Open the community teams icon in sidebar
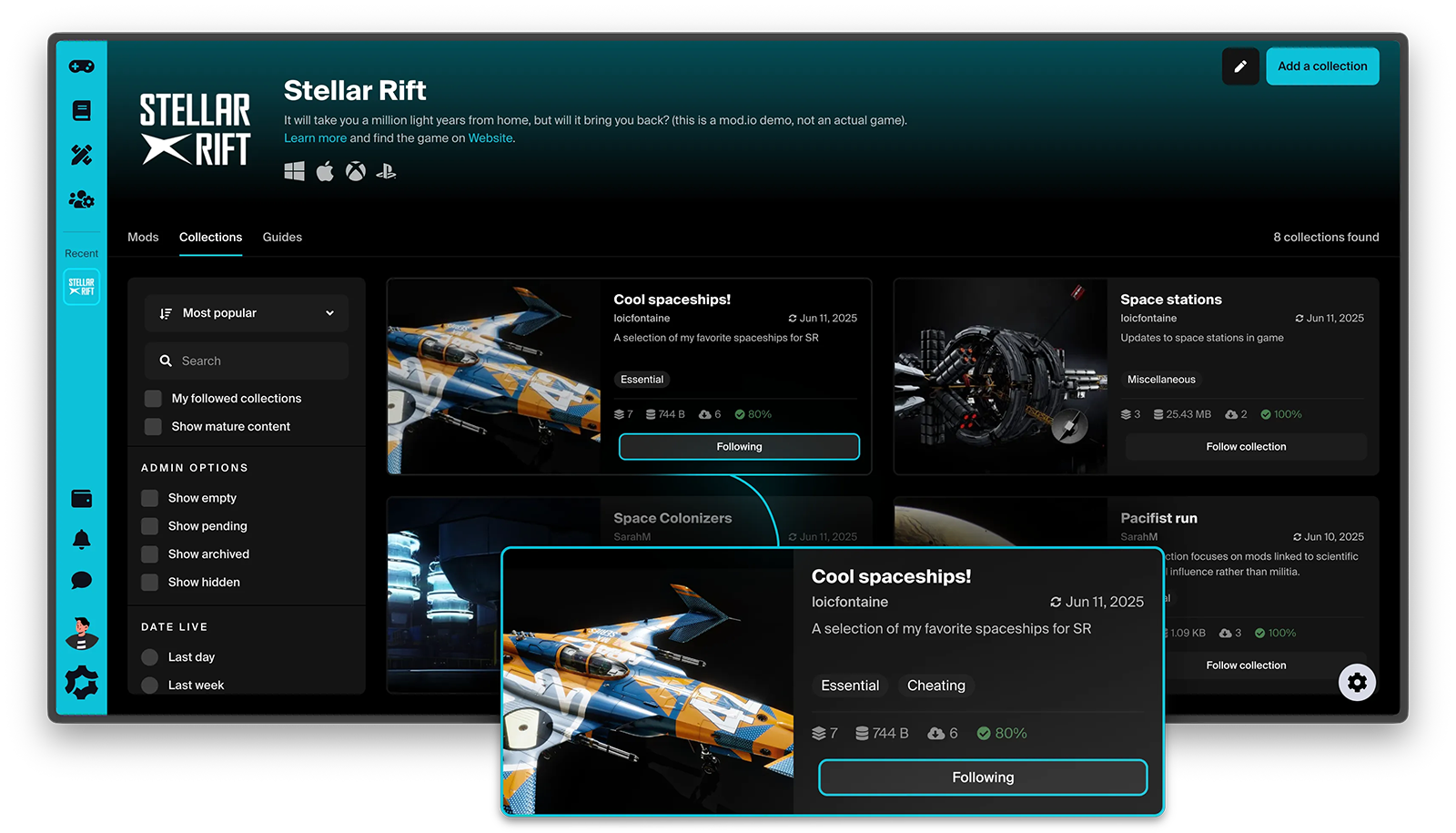The height and width of the screenshot is (833, 1456). point(81,199)
